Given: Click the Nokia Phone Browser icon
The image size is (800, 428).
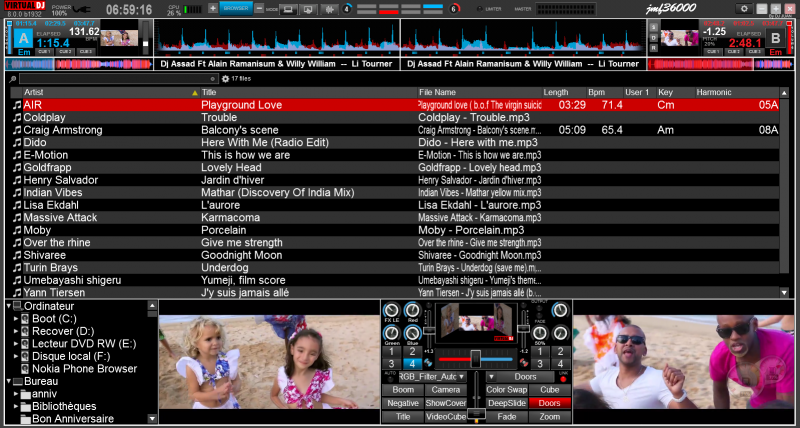Looking at the screenshot, I should [x=25, y=368].
